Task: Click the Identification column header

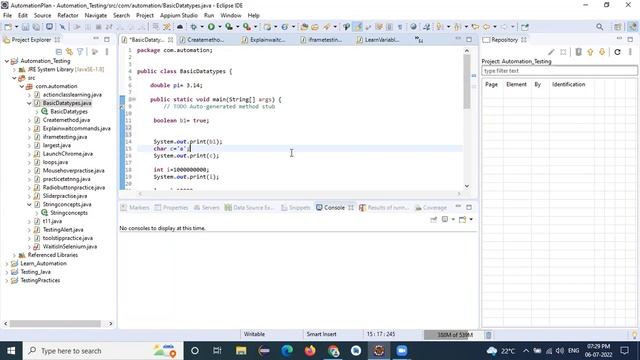Action: [x=569, y=84]
